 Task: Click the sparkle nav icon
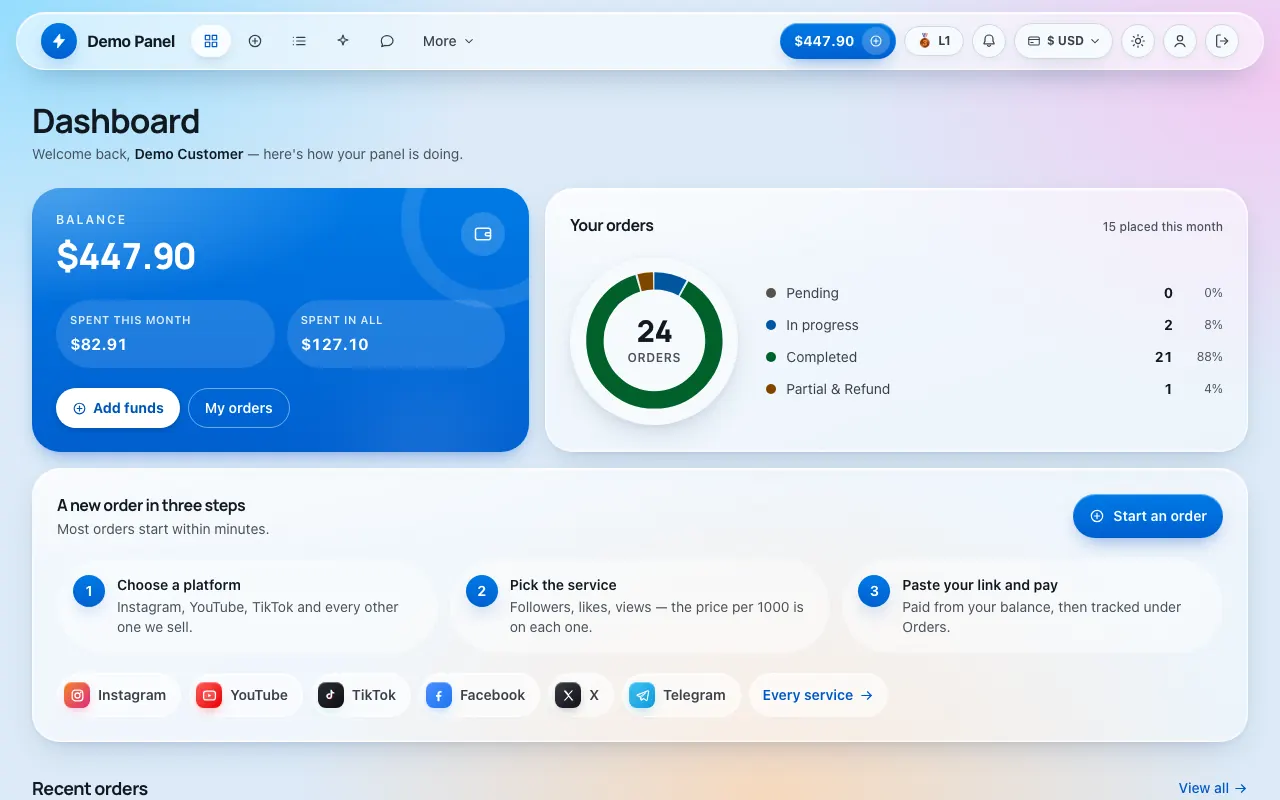click(343, 41)
